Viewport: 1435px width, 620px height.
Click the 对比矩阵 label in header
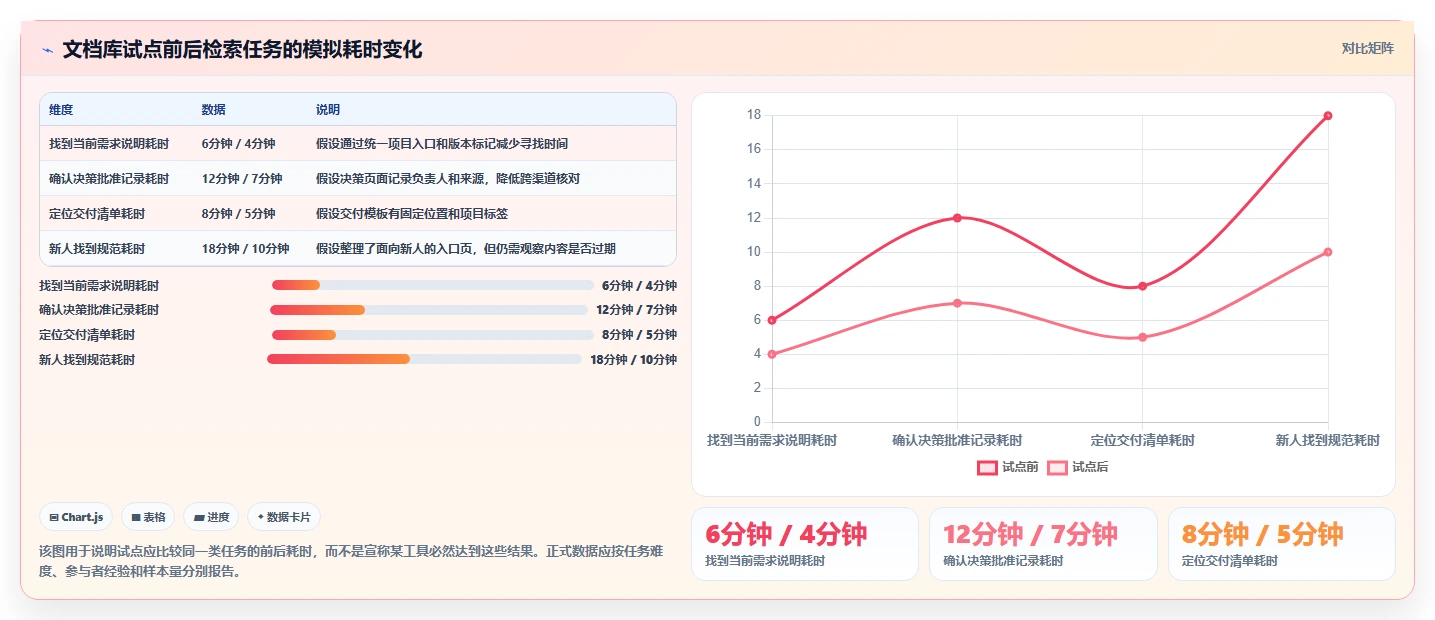1367,48
